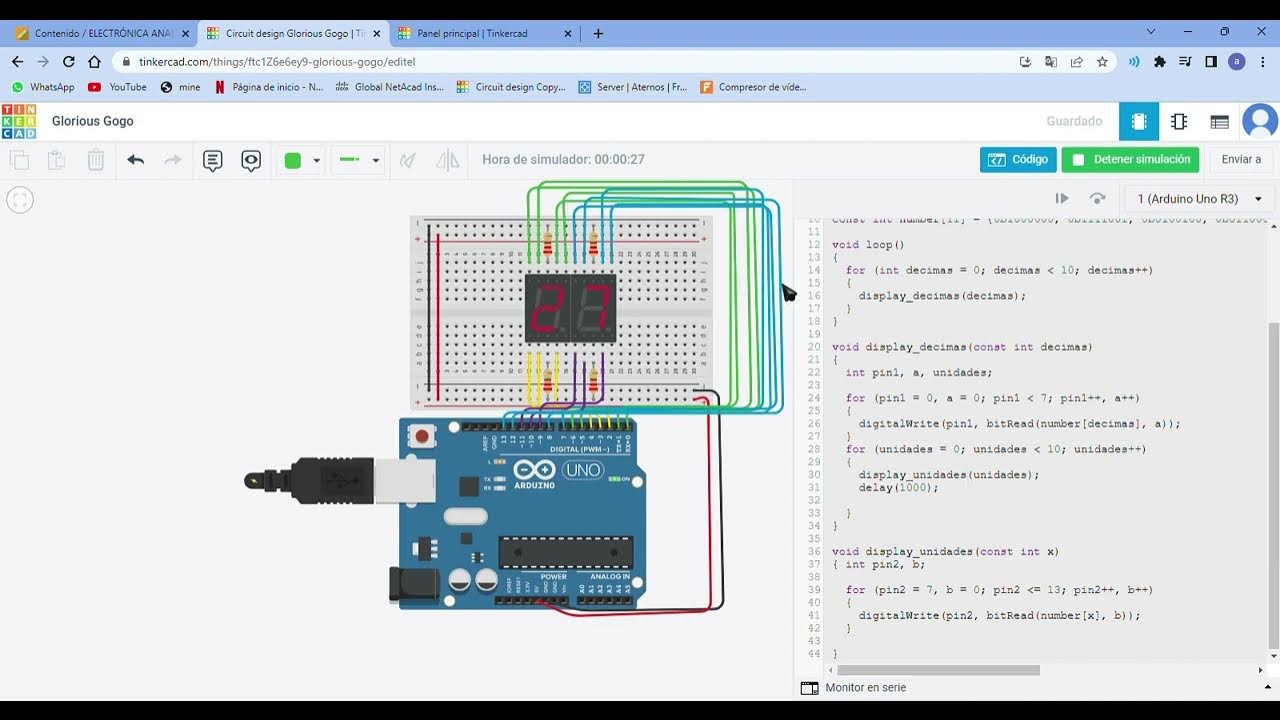Click the redo arrow icon

(x=173, y=160)
